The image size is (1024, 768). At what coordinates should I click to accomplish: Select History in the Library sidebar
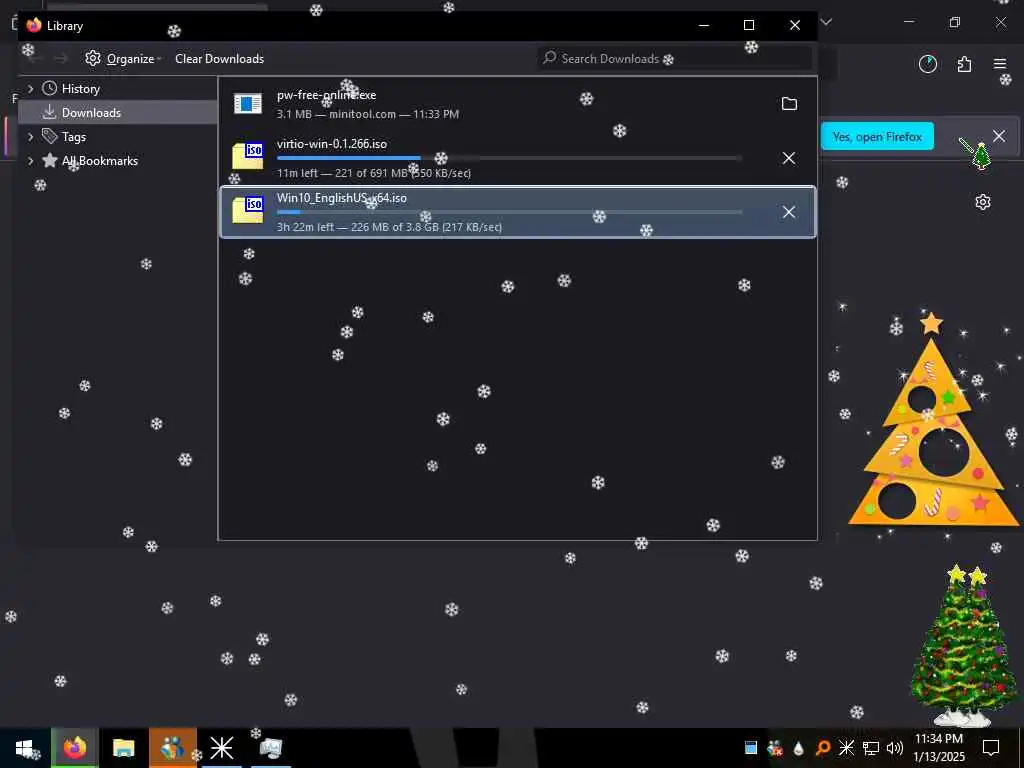click(x=80, y=89)
